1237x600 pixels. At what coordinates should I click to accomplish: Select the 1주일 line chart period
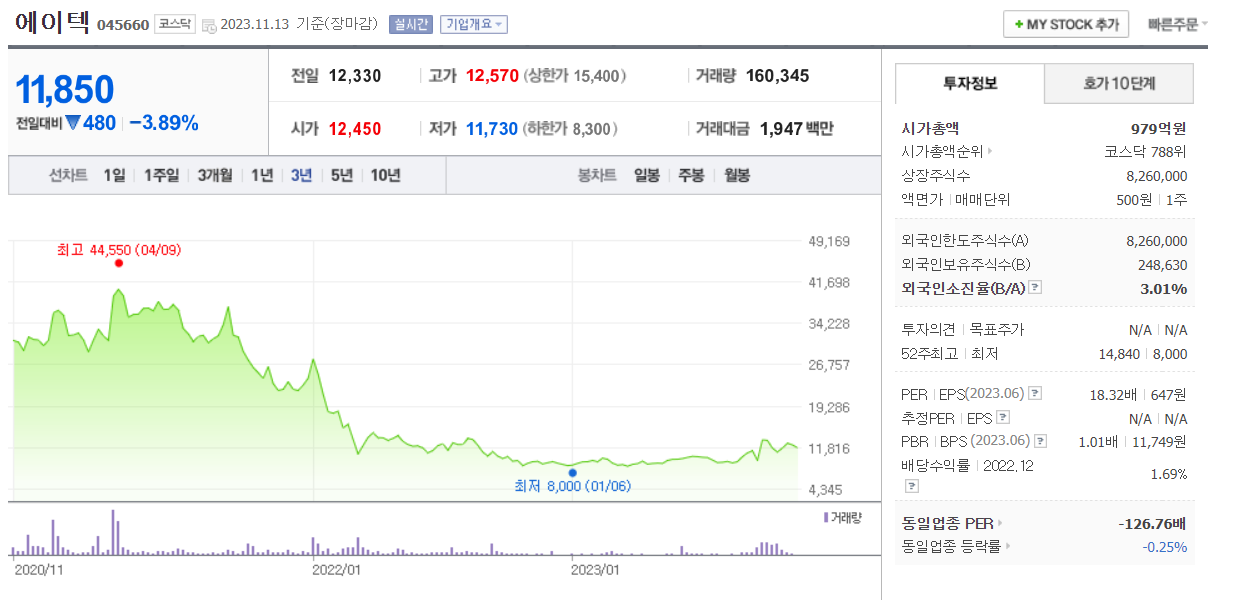(x=161, y=175)
